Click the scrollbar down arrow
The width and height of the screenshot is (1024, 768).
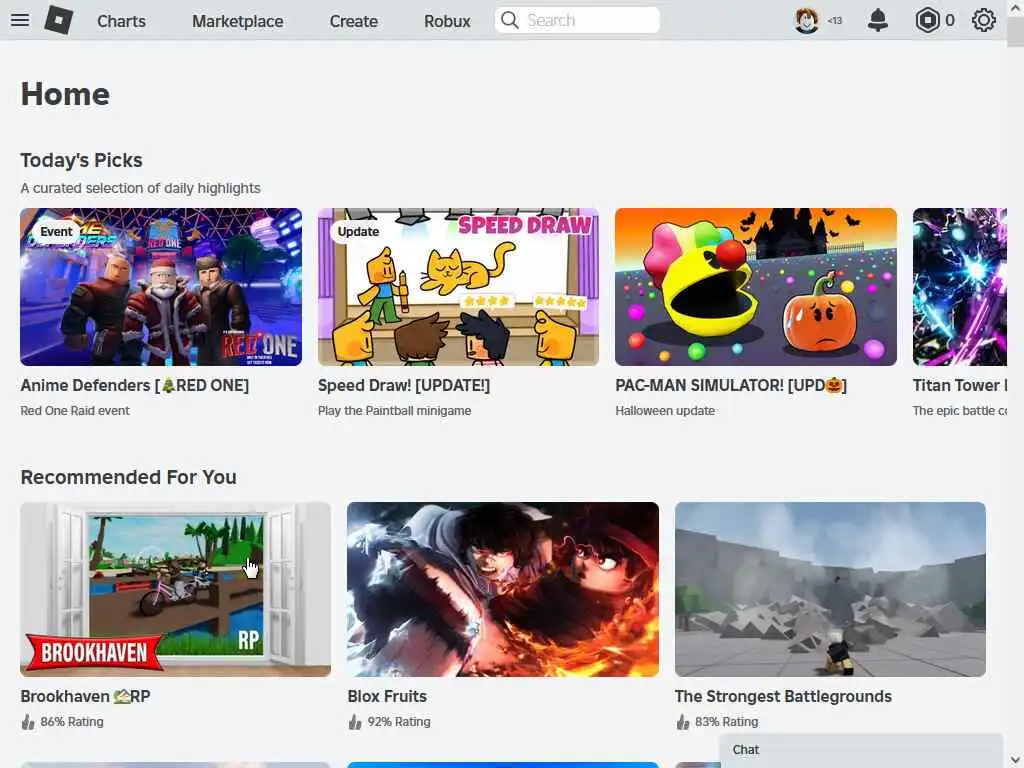(1016, 761)
